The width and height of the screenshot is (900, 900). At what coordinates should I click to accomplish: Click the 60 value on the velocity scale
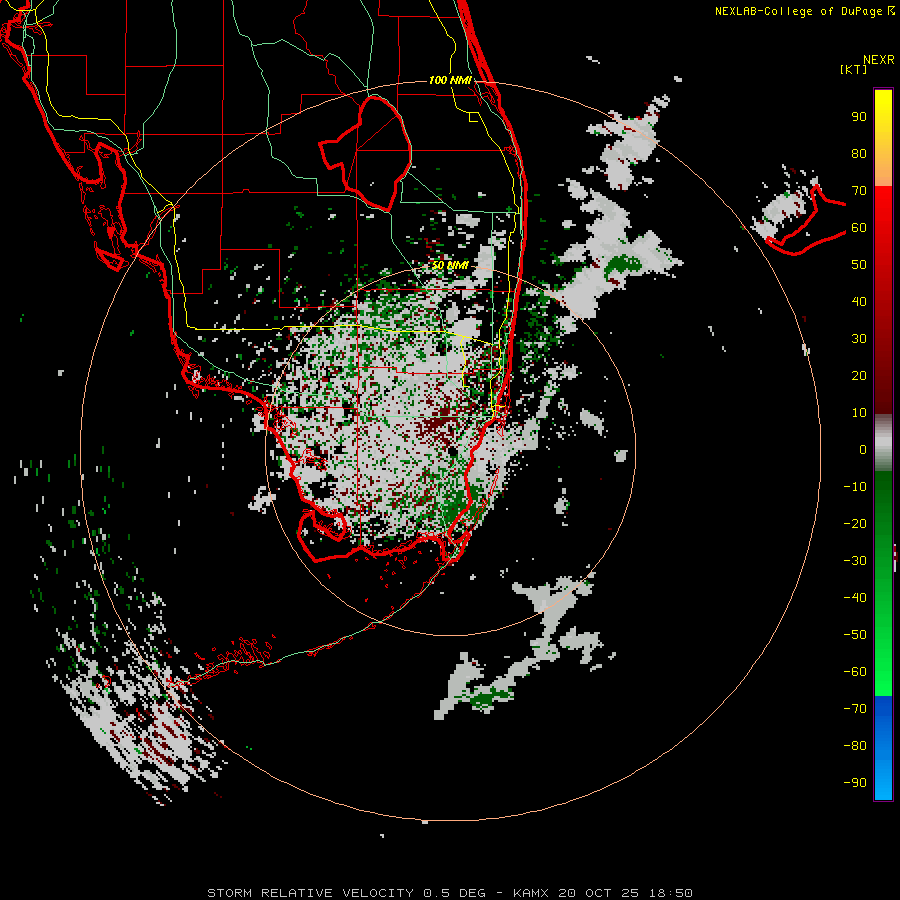click(x=859, y=227)
